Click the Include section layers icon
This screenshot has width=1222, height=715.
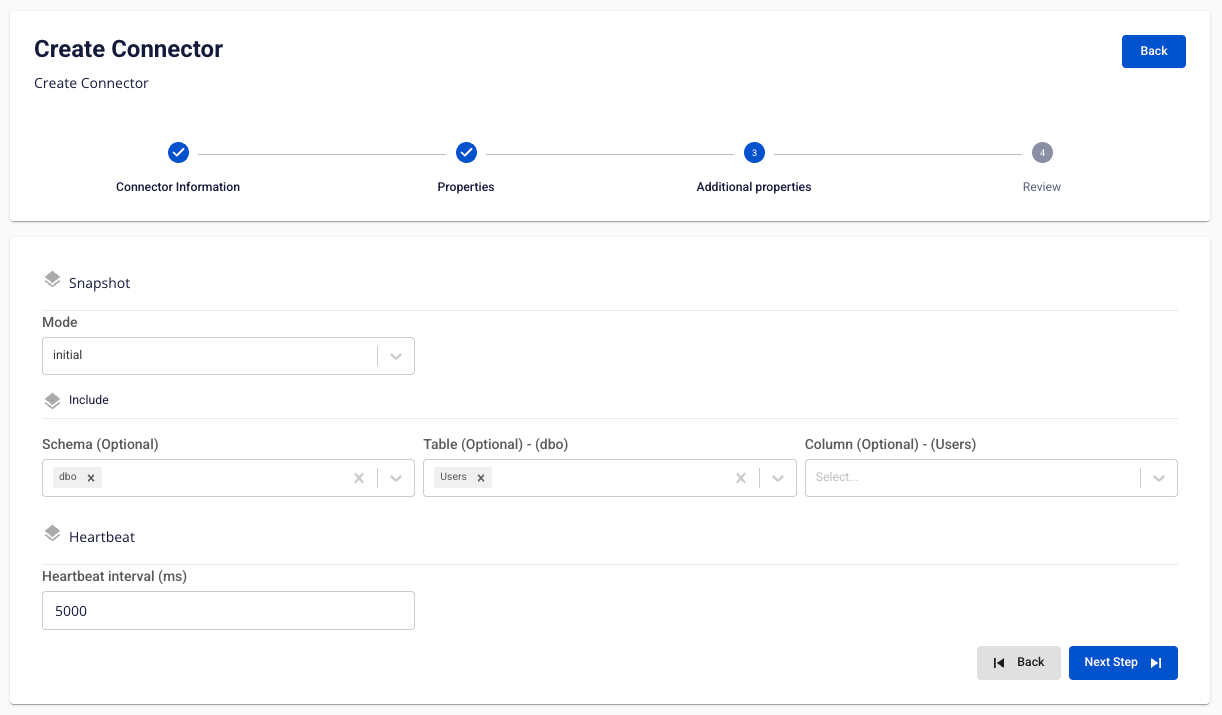(53, 401)
